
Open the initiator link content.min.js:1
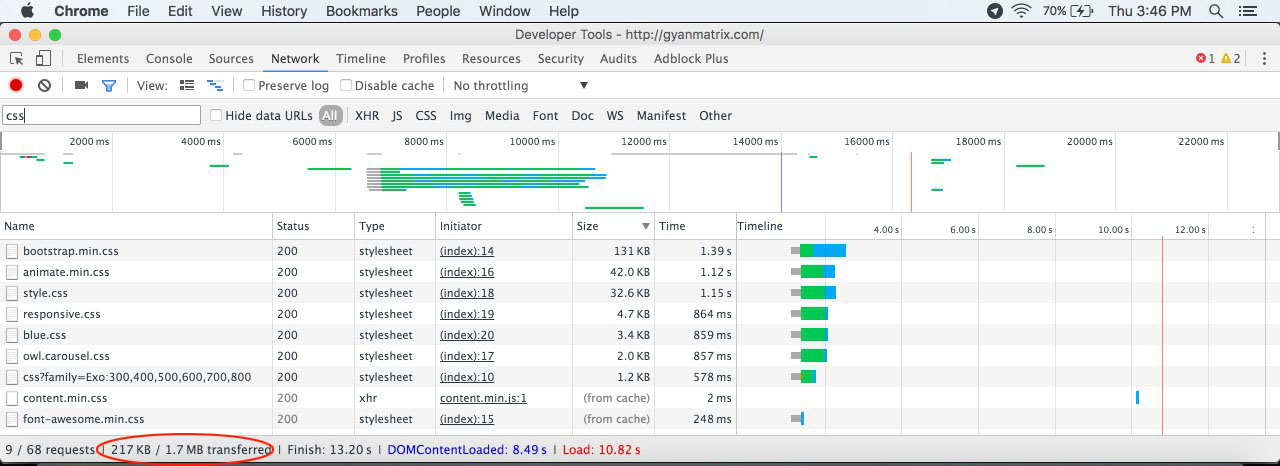click(483, 398)
